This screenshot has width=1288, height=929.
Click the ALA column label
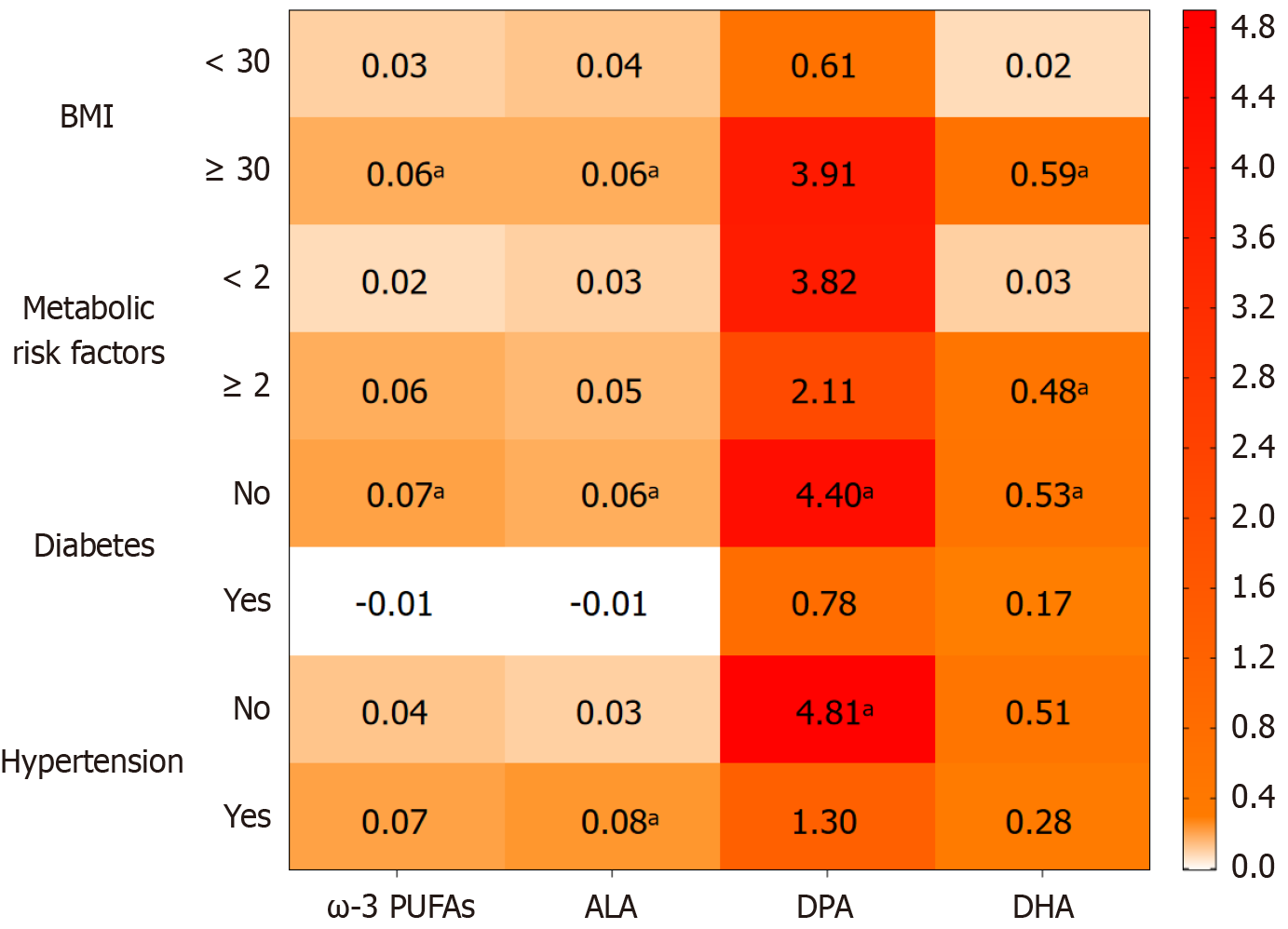tap(611, 906)
